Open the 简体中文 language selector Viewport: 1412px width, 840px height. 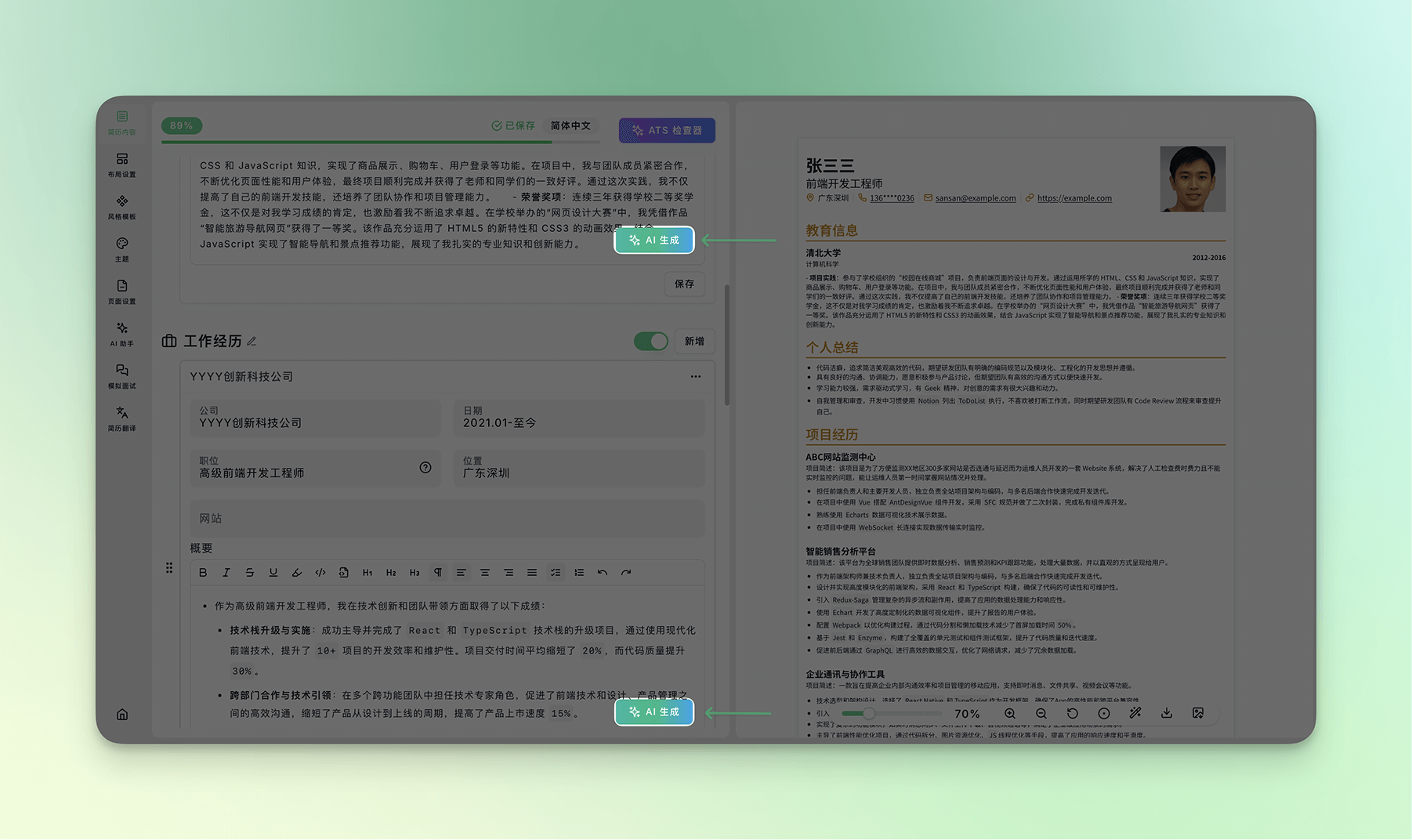click(570, 126)
